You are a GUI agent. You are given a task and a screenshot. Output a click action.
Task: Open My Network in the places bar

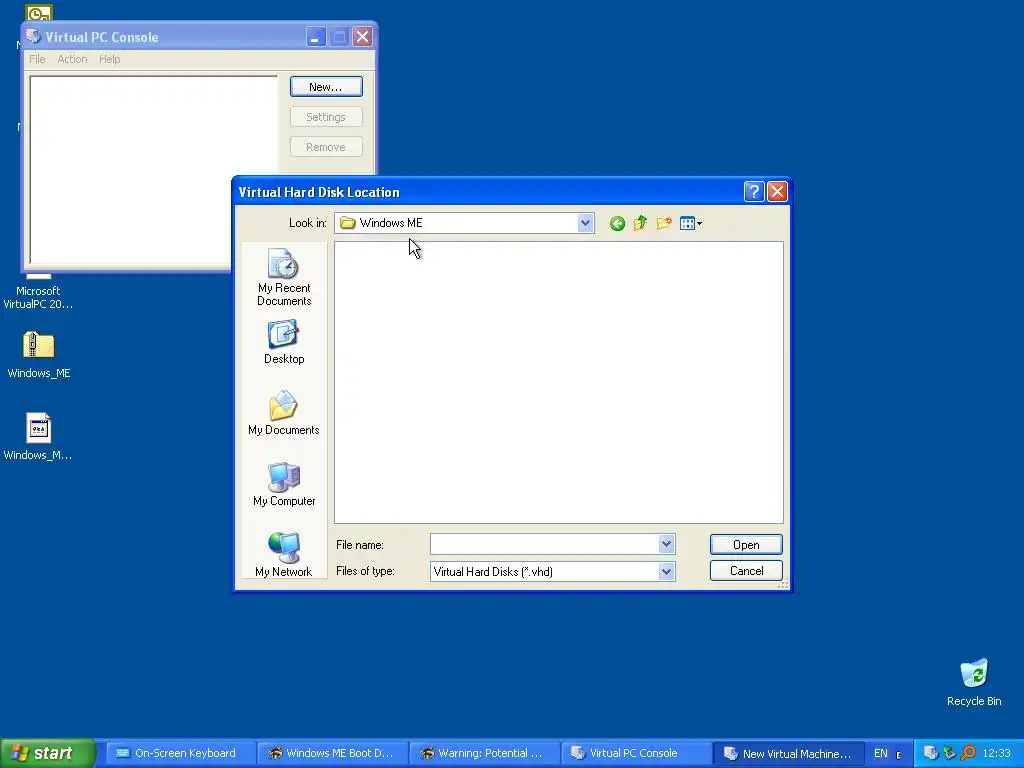click(x=283, y=554)
